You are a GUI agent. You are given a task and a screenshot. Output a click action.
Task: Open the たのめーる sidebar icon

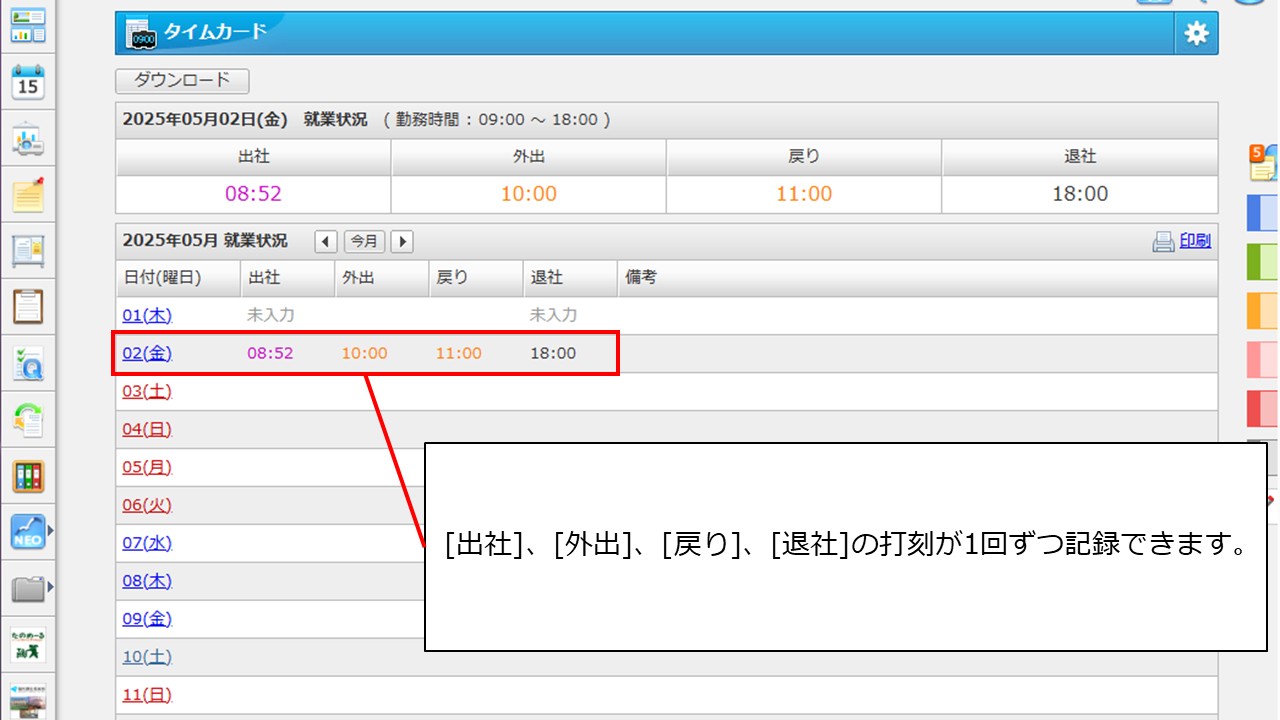(x=28, y=644)
